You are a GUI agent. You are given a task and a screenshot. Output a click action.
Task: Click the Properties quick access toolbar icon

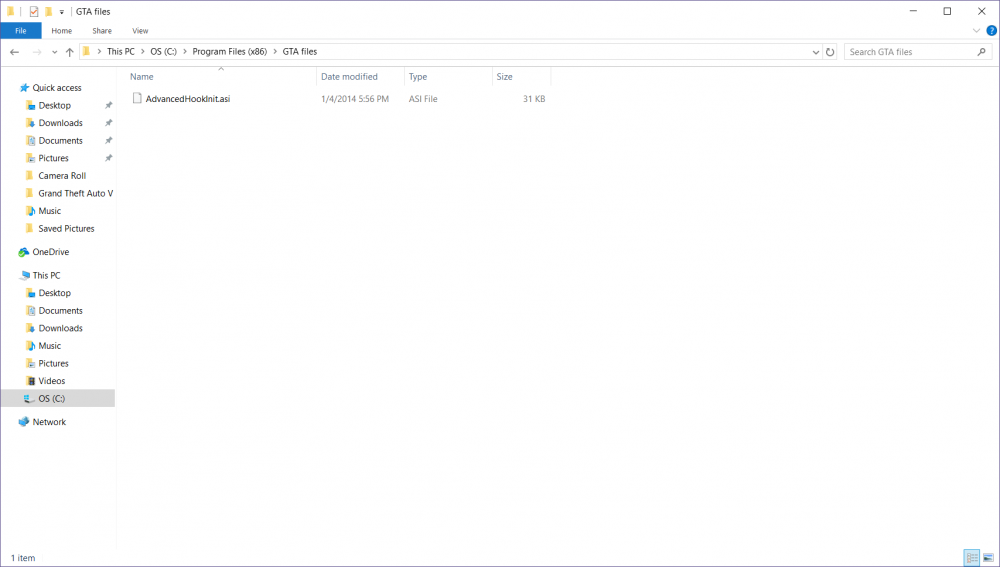34,11
